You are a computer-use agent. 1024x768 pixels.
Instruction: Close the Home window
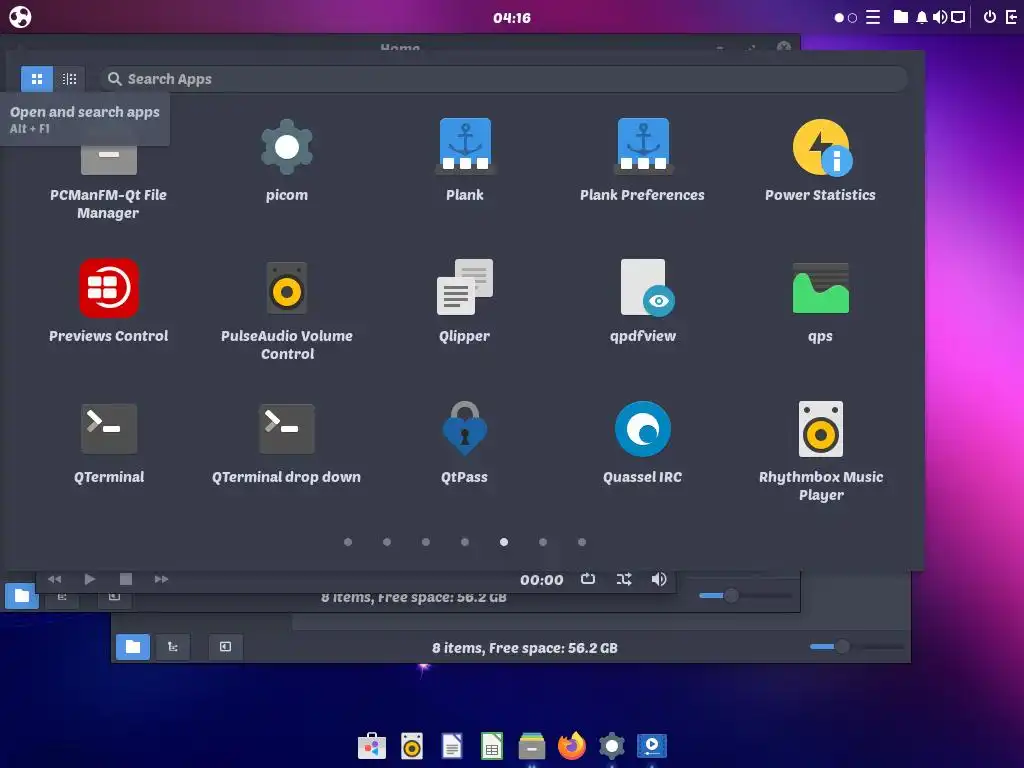tap(784, 47)
